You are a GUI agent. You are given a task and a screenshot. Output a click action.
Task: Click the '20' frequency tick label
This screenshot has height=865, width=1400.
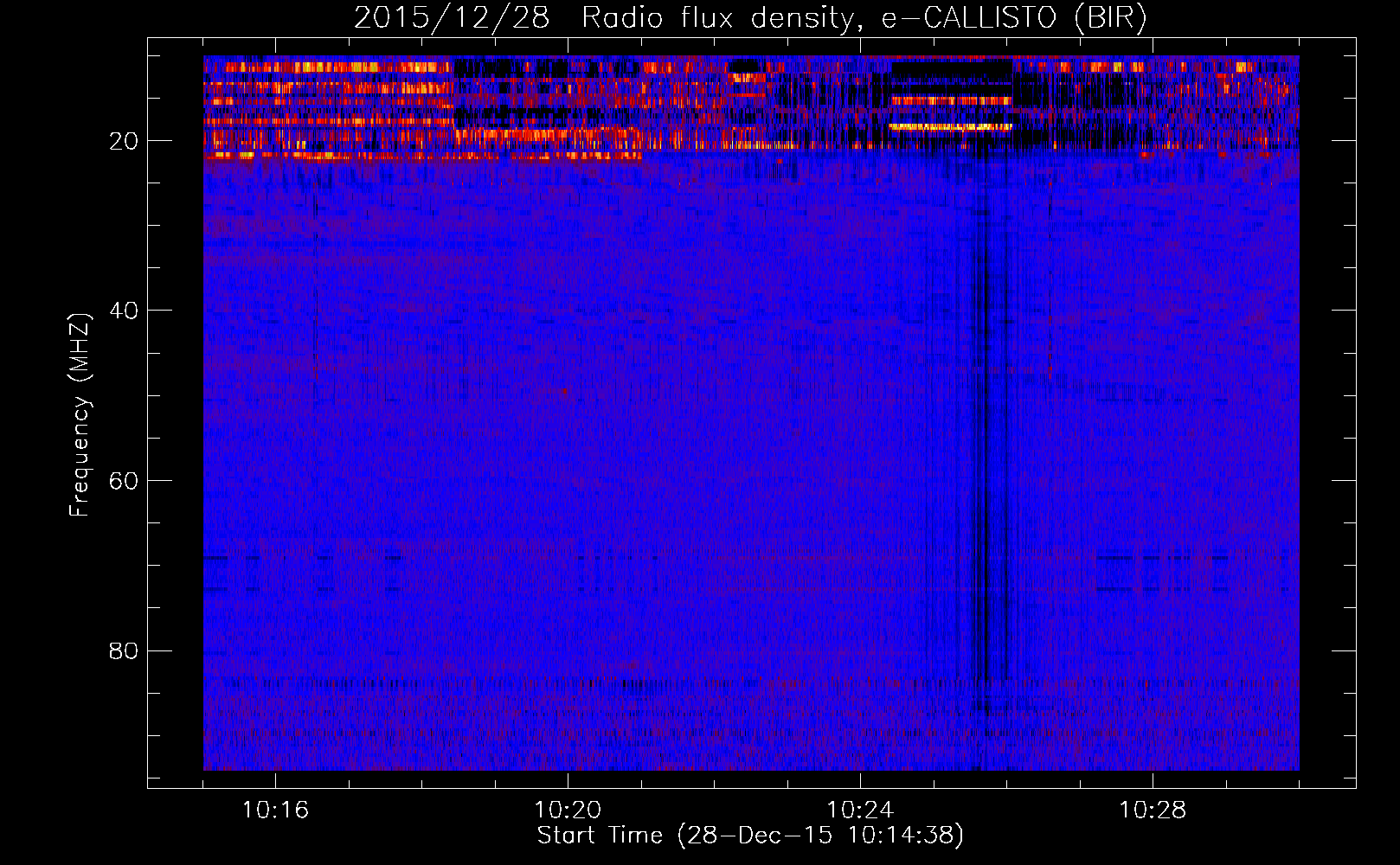click(x=124, y=141)
